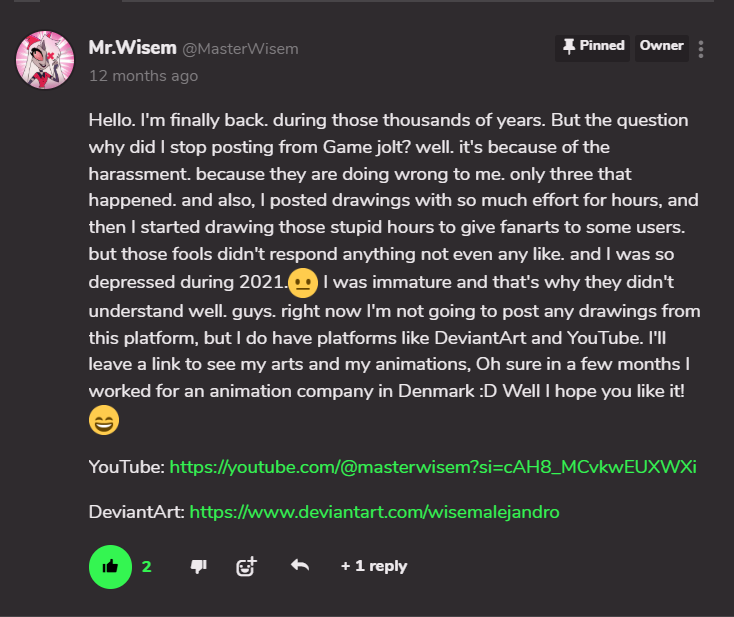Screen dimensions: 734x617
Task: Click the green thumbs-up like button
Action: coord(110,566)
